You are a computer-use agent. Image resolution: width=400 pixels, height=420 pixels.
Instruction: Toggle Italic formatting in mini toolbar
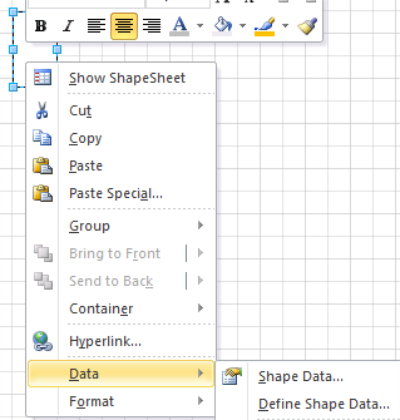point(68,26)
